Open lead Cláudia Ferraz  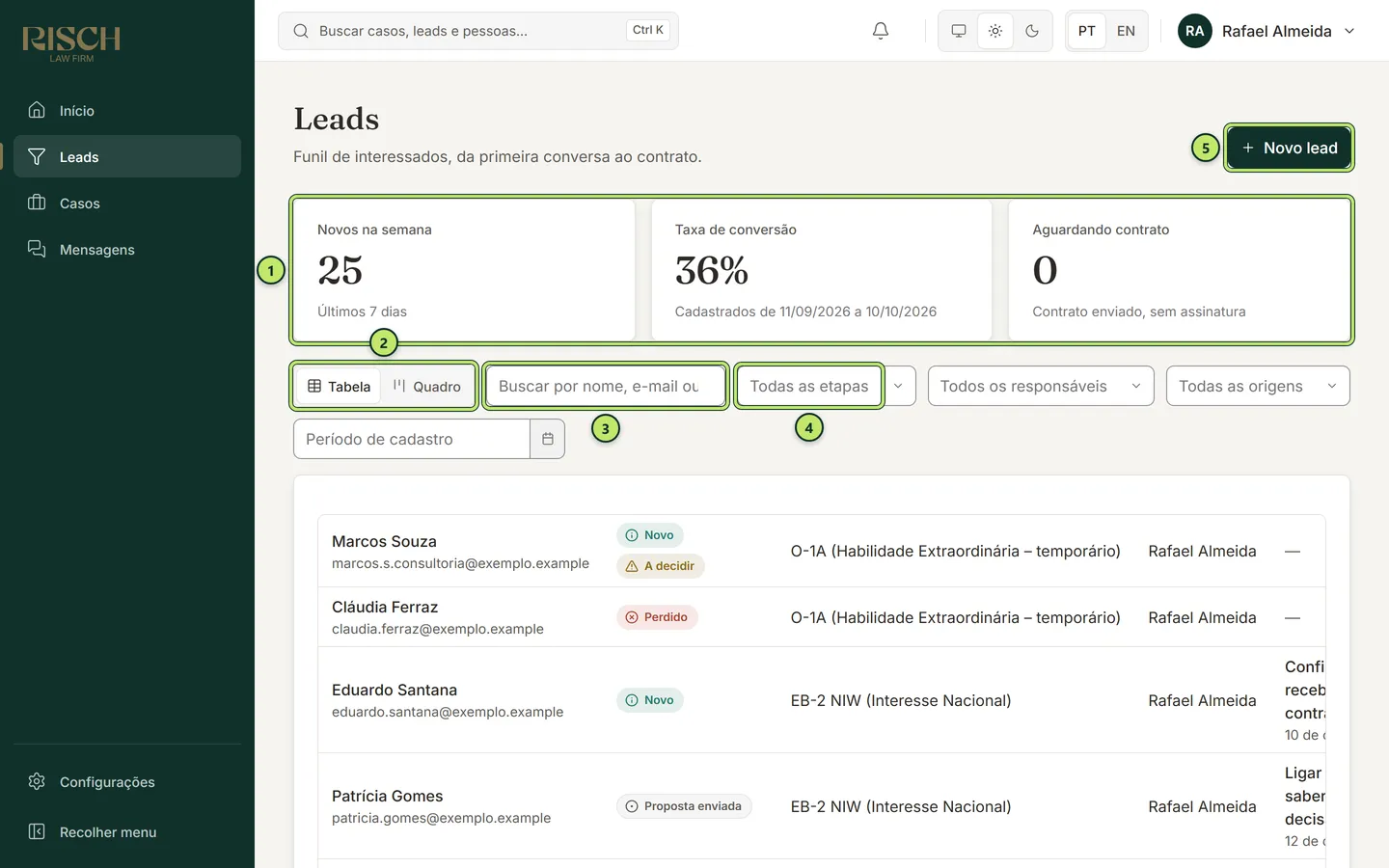coord(385,607)
